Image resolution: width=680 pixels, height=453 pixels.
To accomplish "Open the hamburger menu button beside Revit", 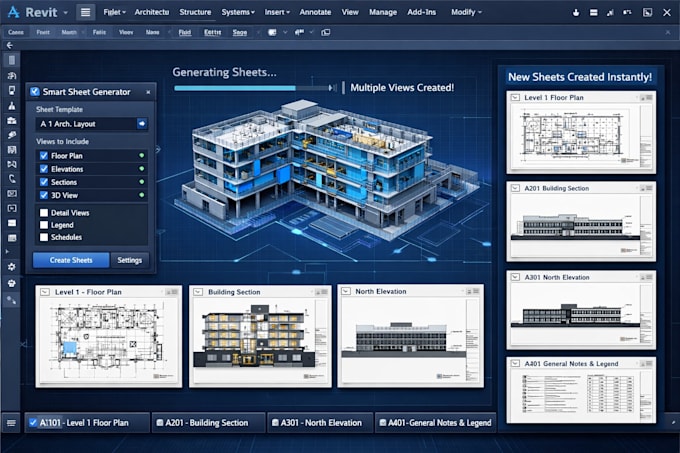I will coord(85,12).
